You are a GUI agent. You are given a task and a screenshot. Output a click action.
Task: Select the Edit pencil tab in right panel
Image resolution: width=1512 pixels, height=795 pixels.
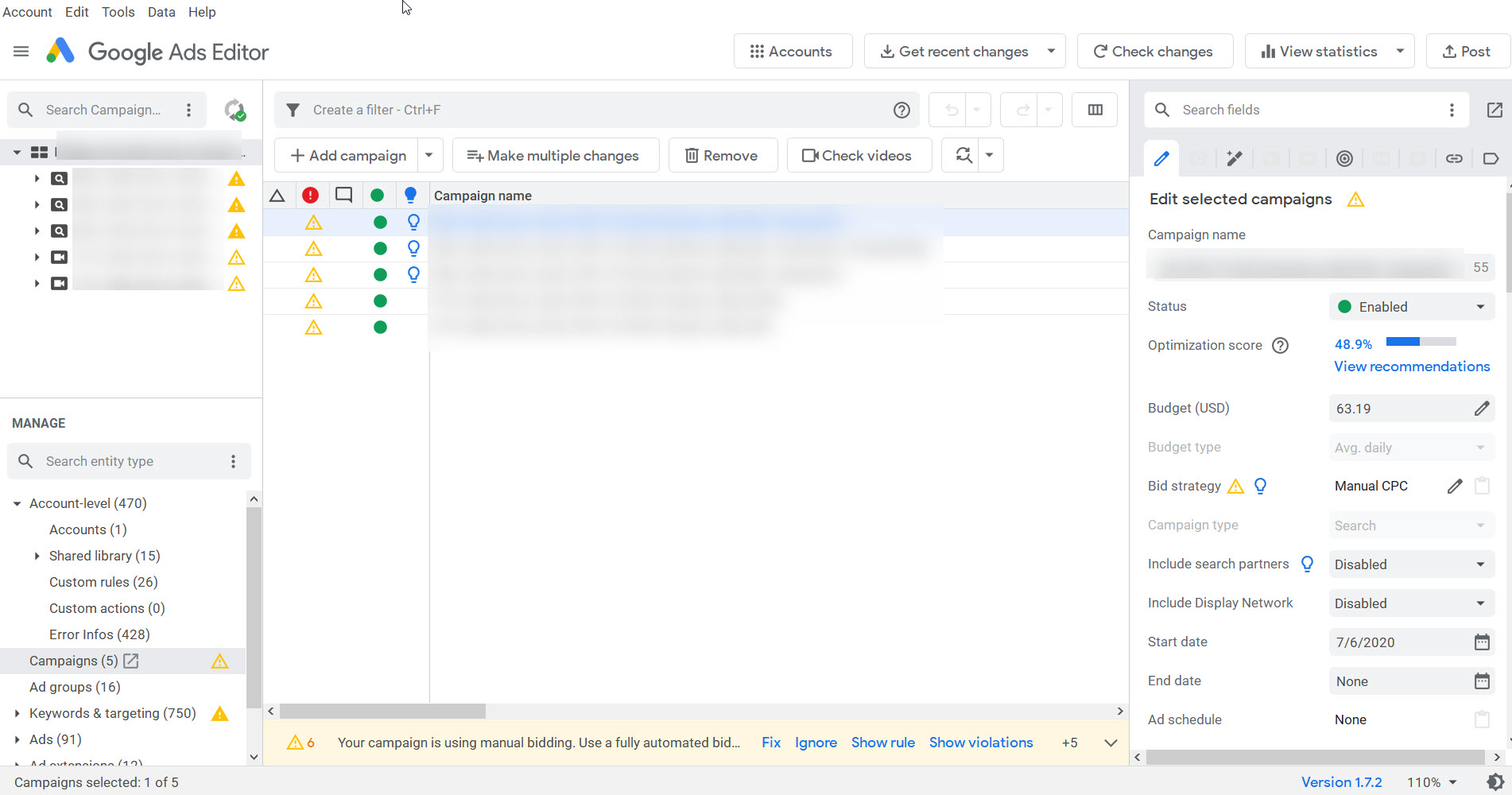pyautogui.click(x=1161, y=158)
